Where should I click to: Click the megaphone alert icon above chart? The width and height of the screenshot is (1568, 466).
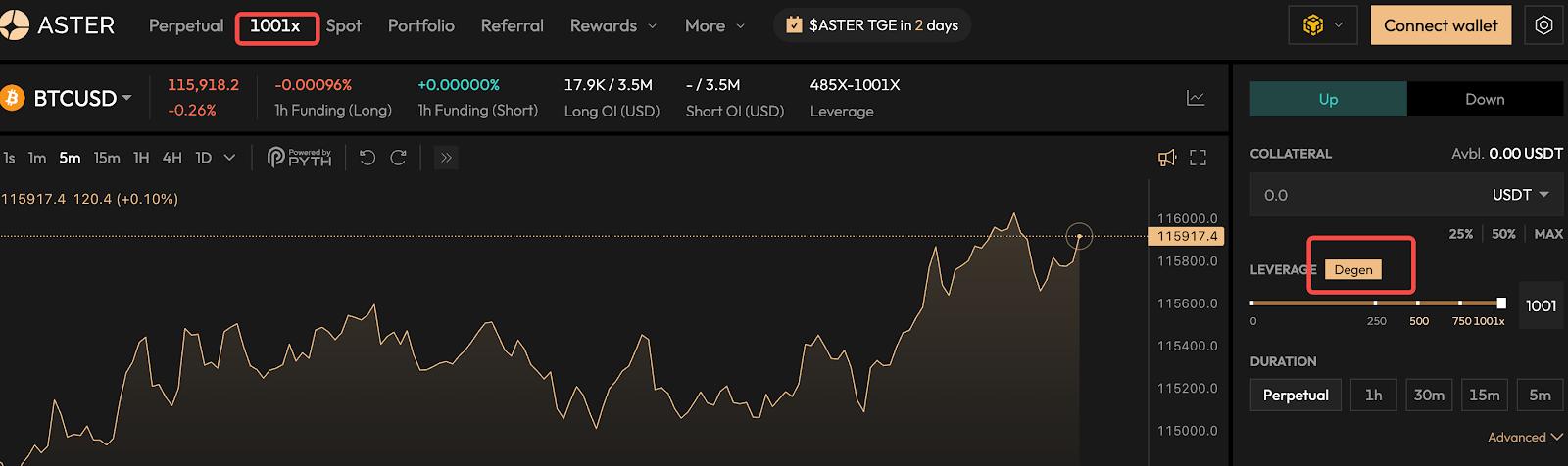[1167, 158]
